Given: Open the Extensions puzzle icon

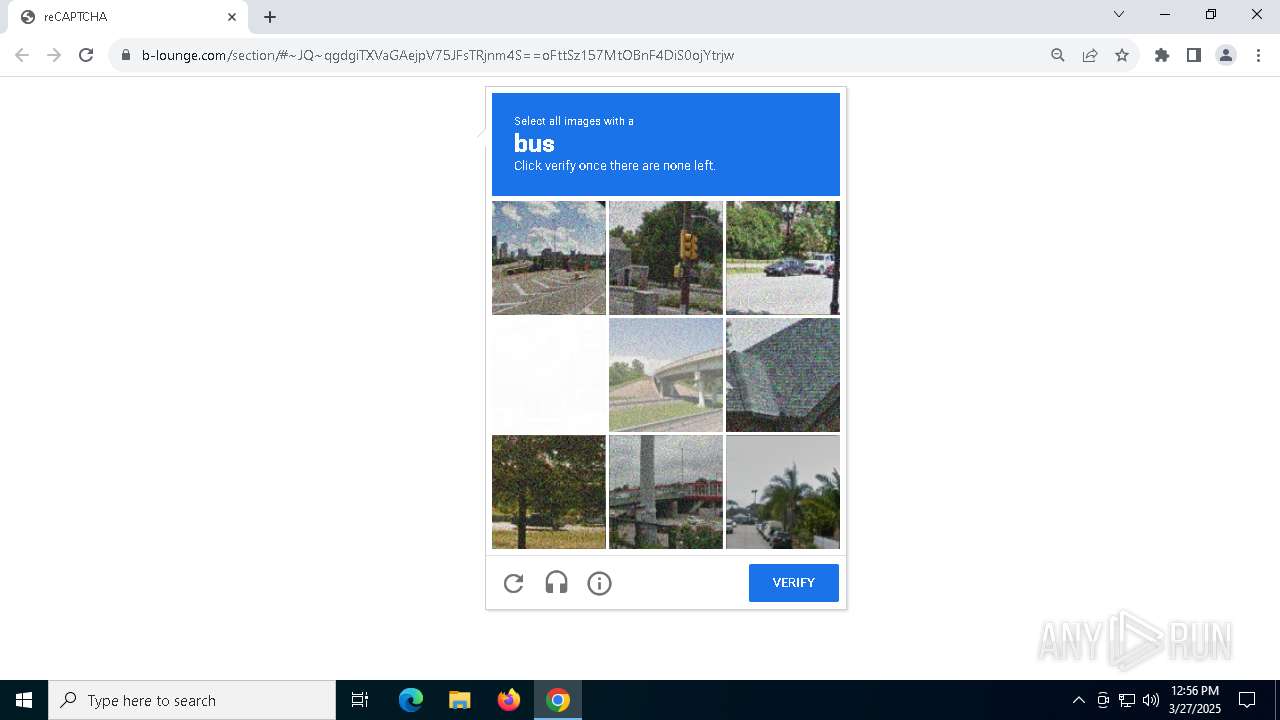Looking at the screenshot, I should pos(1162,55).
